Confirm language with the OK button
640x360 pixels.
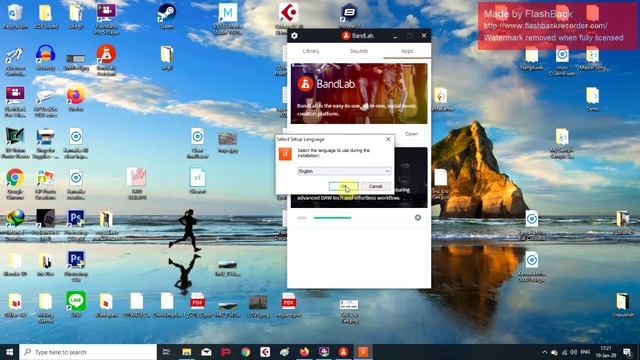point(344,187)
